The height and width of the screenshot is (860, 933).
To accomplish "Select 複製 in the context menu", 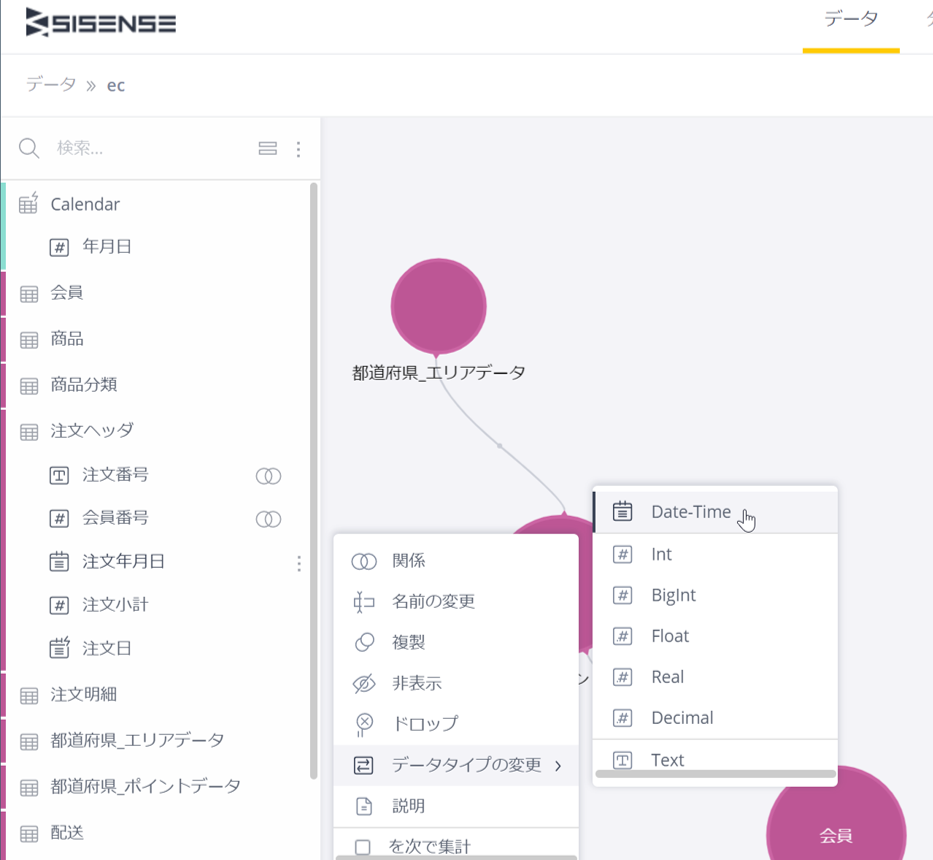I will pyautogui.click(x=456, y=642).
